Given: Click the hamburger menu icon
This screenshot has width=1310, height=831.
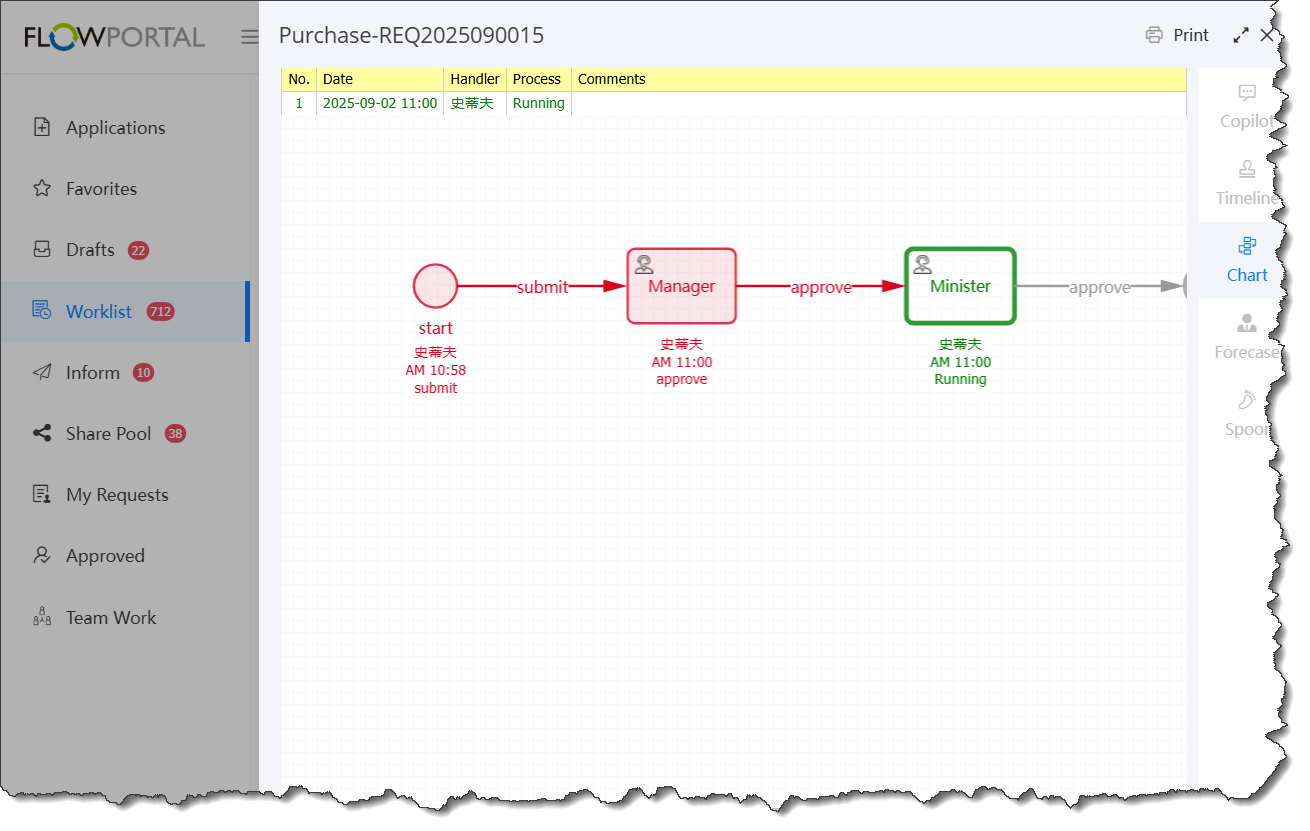Looking at the screenshot, I should [x=249, y=37].
